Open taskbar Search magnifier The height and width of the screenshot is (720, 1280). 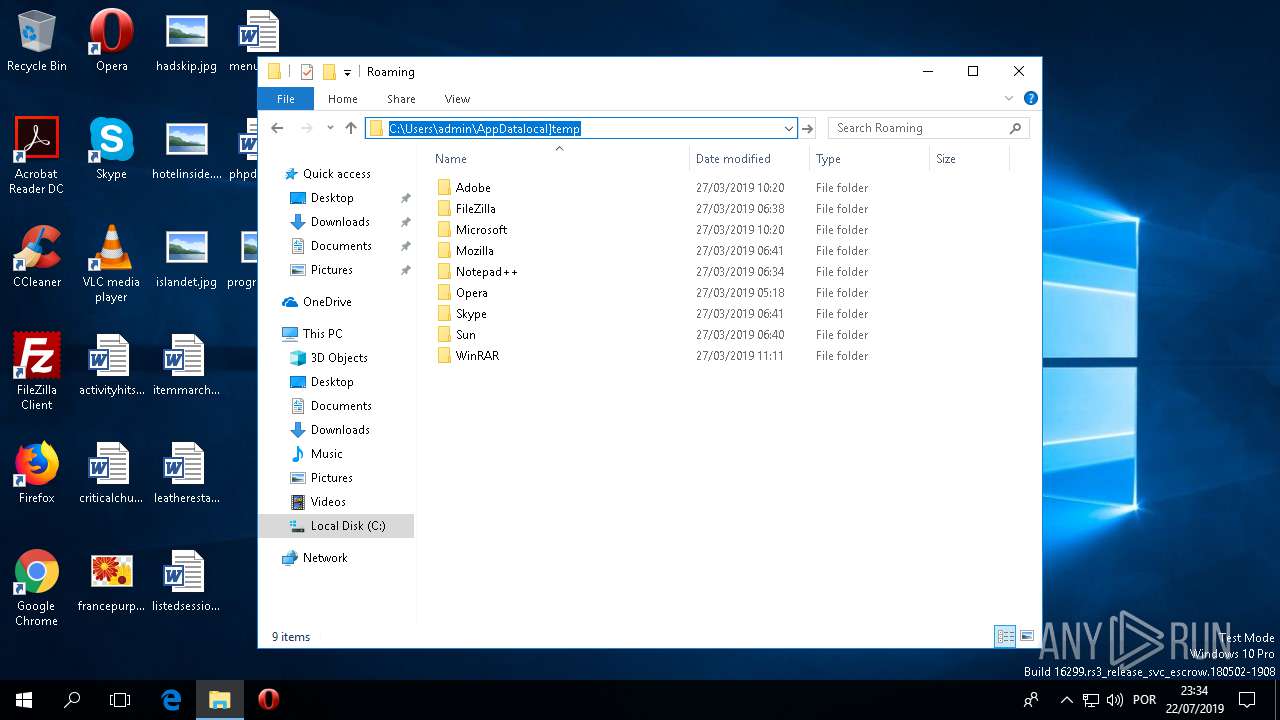pyautogui.click(x=72, y=700)
